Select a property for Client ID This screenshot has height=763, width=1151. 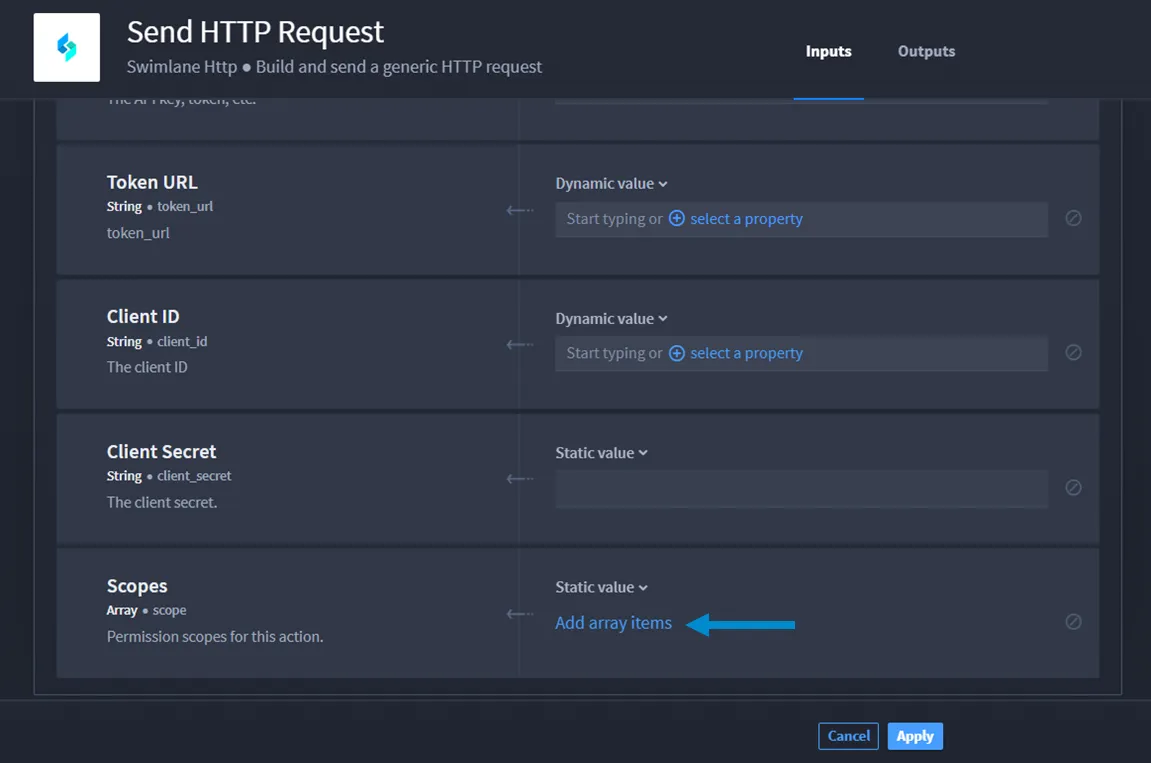[x=746, y=353]
